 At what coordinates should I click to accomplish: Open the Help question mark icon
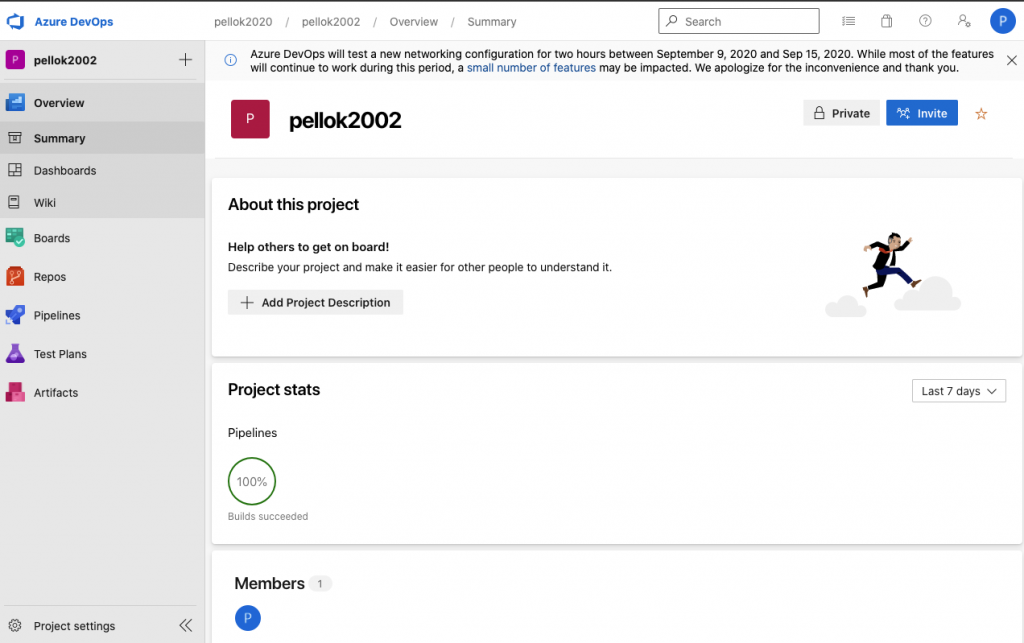point(925,21)
